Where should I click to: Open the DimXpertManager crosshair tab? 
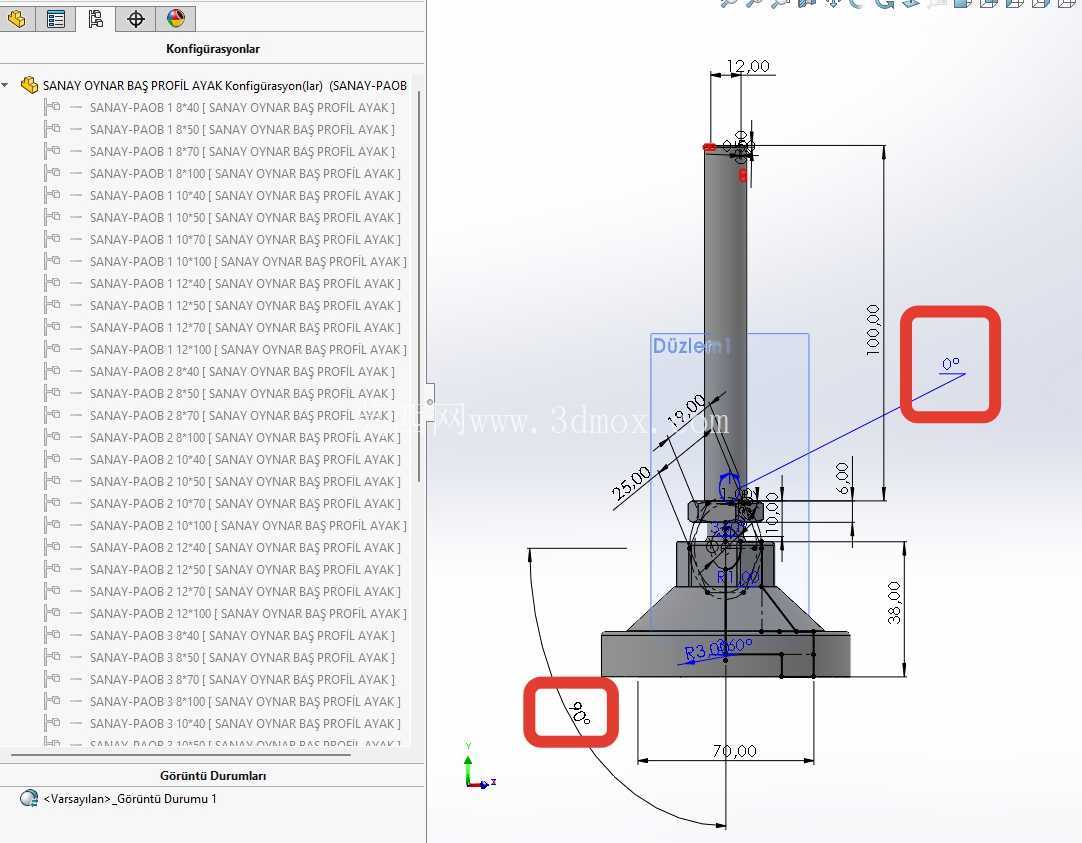tap(136, 19)
